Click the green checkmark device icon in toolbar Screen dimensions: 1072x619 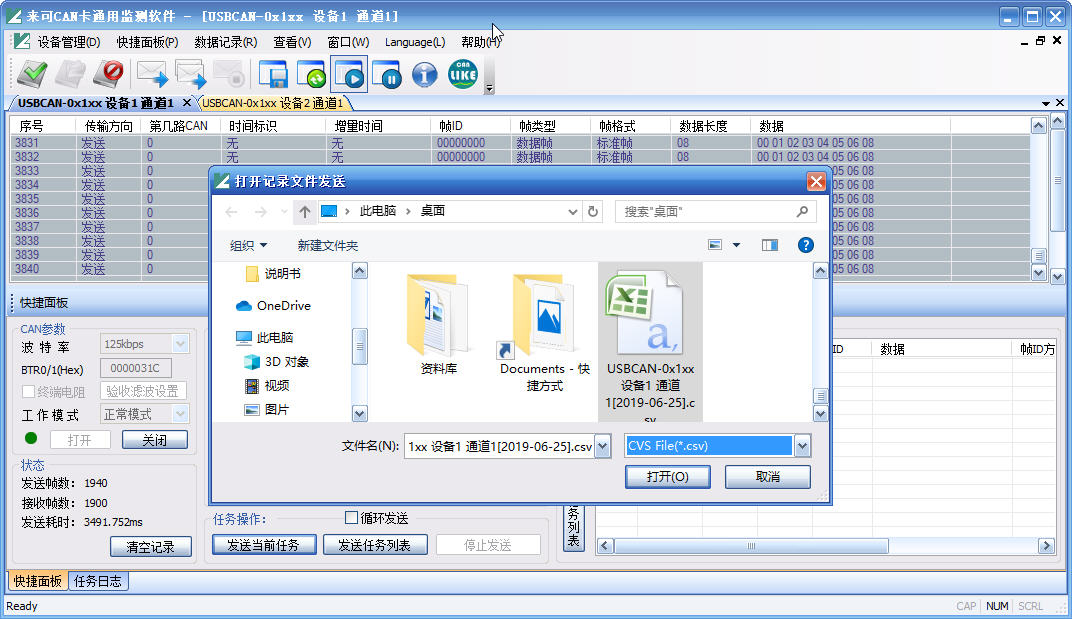(33, 74)
